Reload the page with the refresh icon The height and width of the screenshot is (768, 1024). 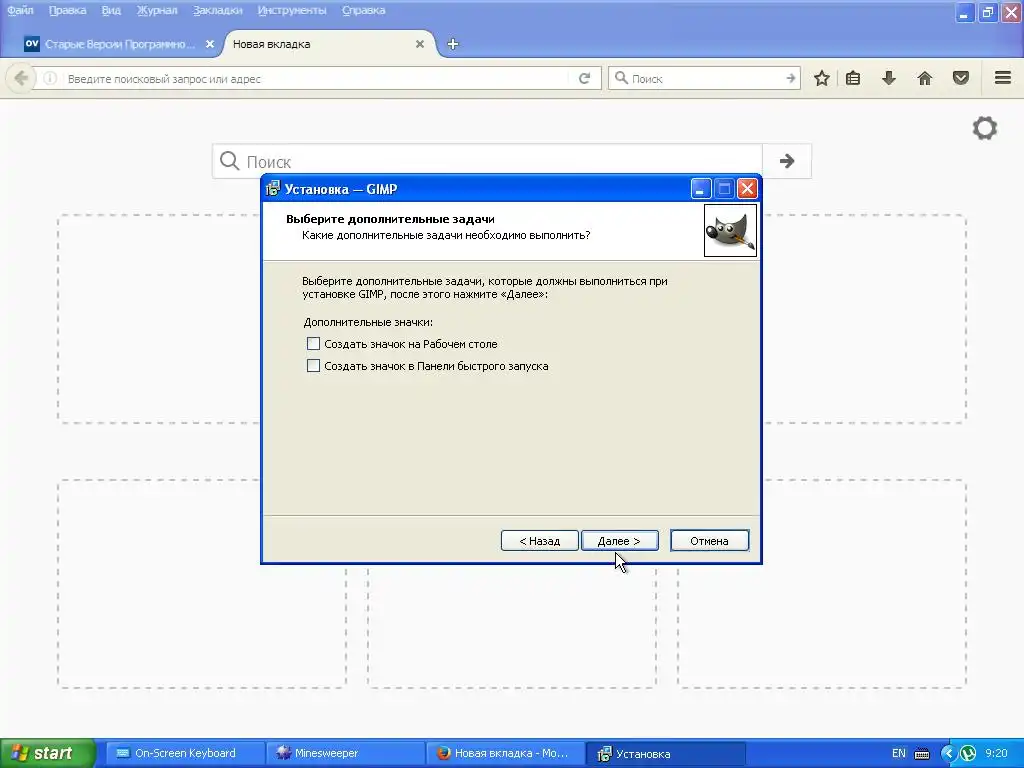coord(584,78)
